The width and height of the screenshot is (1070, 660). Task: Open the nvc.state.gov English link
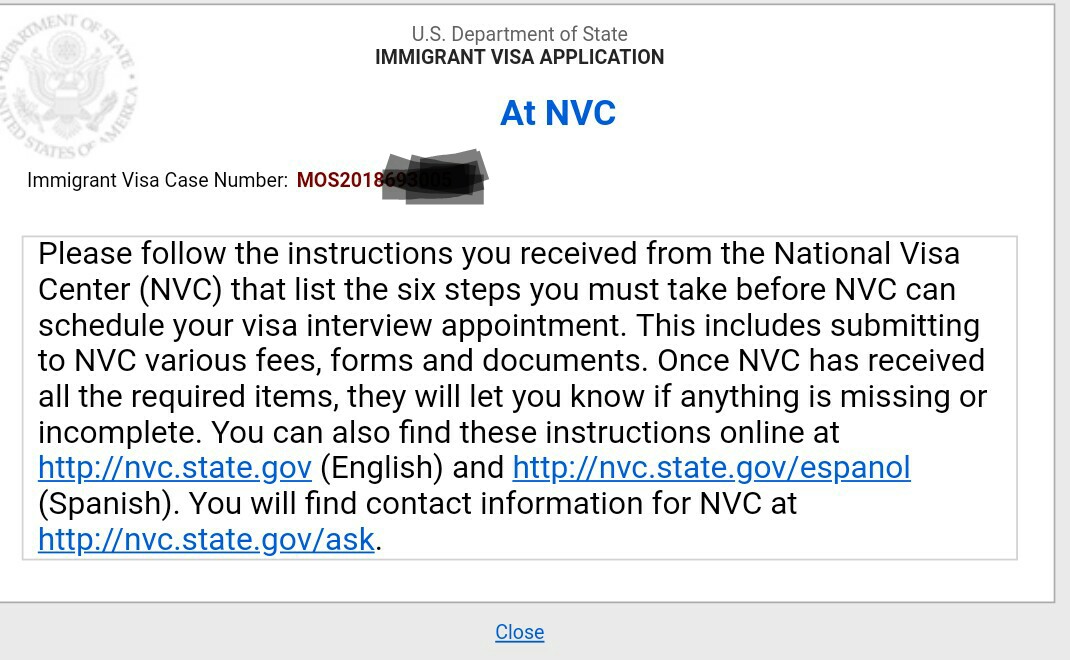175,468
